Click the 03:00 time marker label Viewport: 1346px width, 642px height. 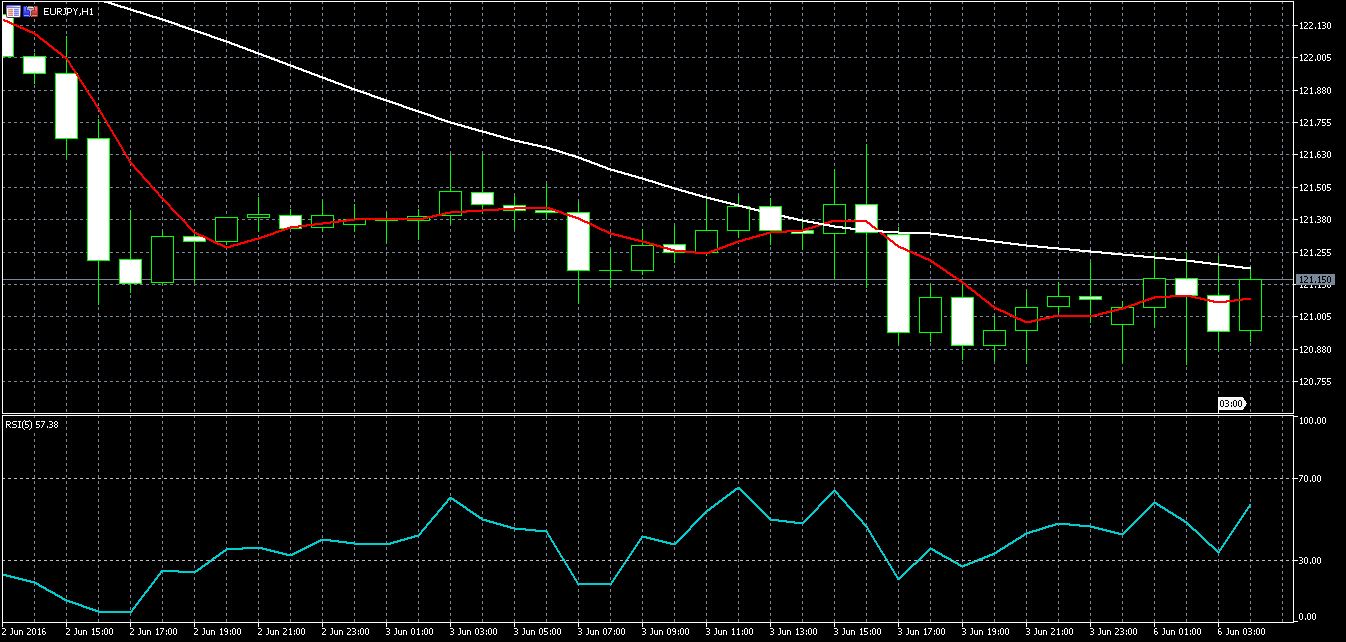(1231, 403)
